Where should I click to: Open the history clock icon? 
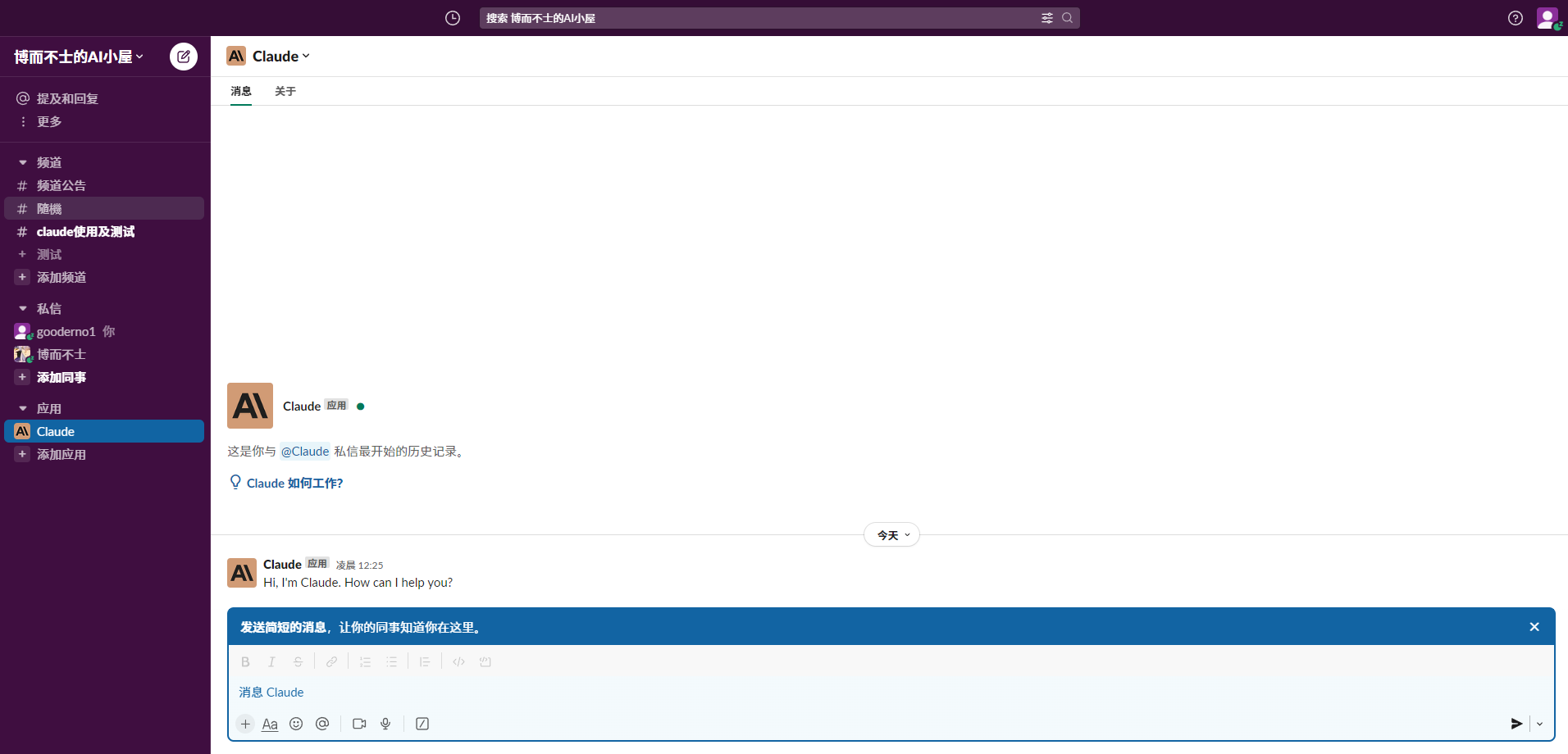[x=453, y=18]
